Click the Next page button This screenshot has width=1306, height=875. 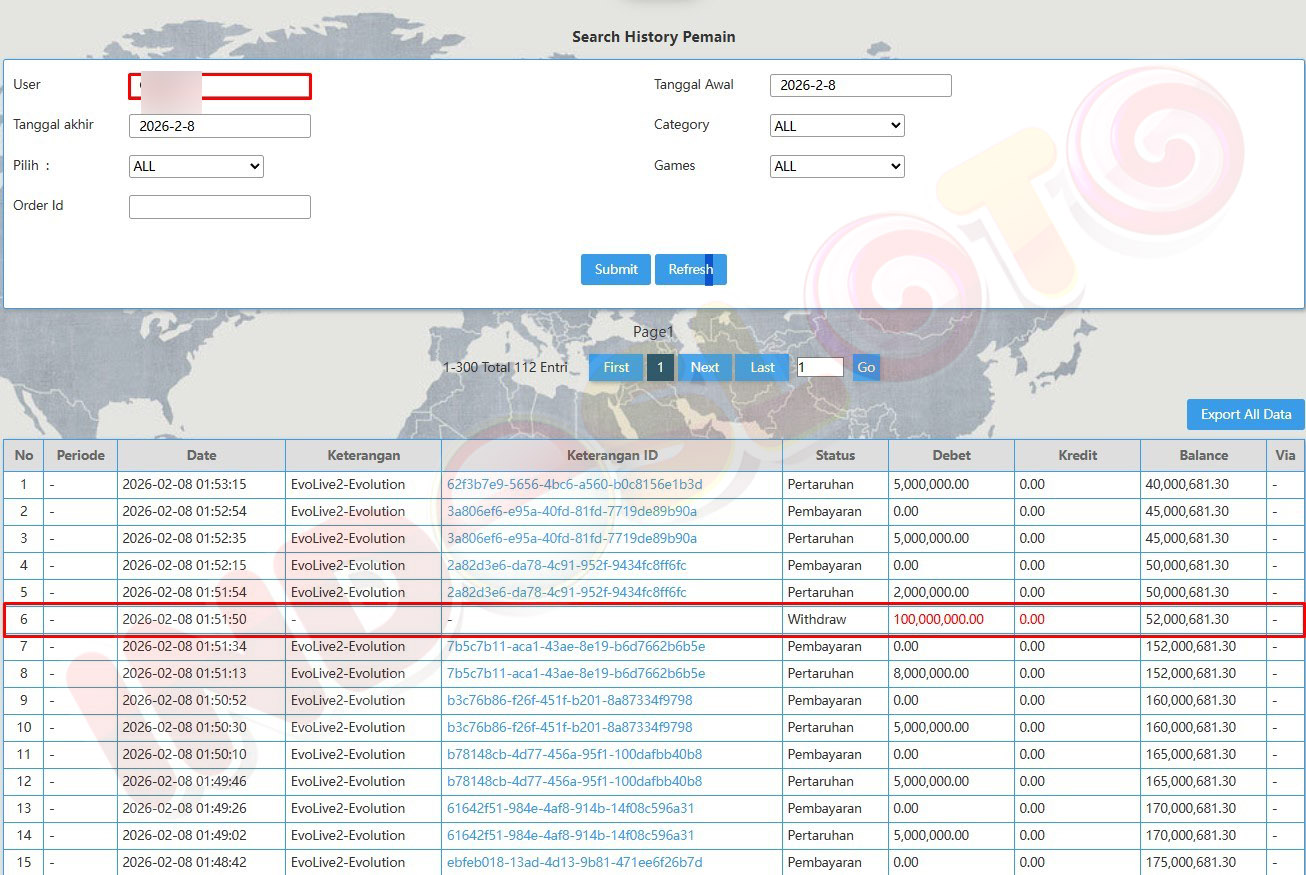704,367
